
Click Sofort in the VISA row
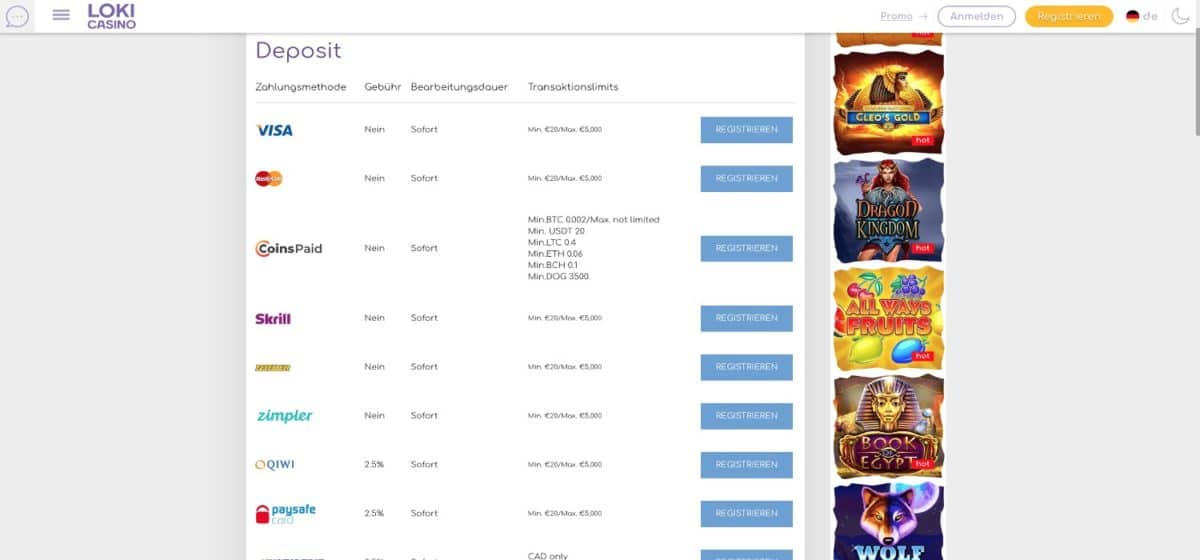click(x=424, y=130)
